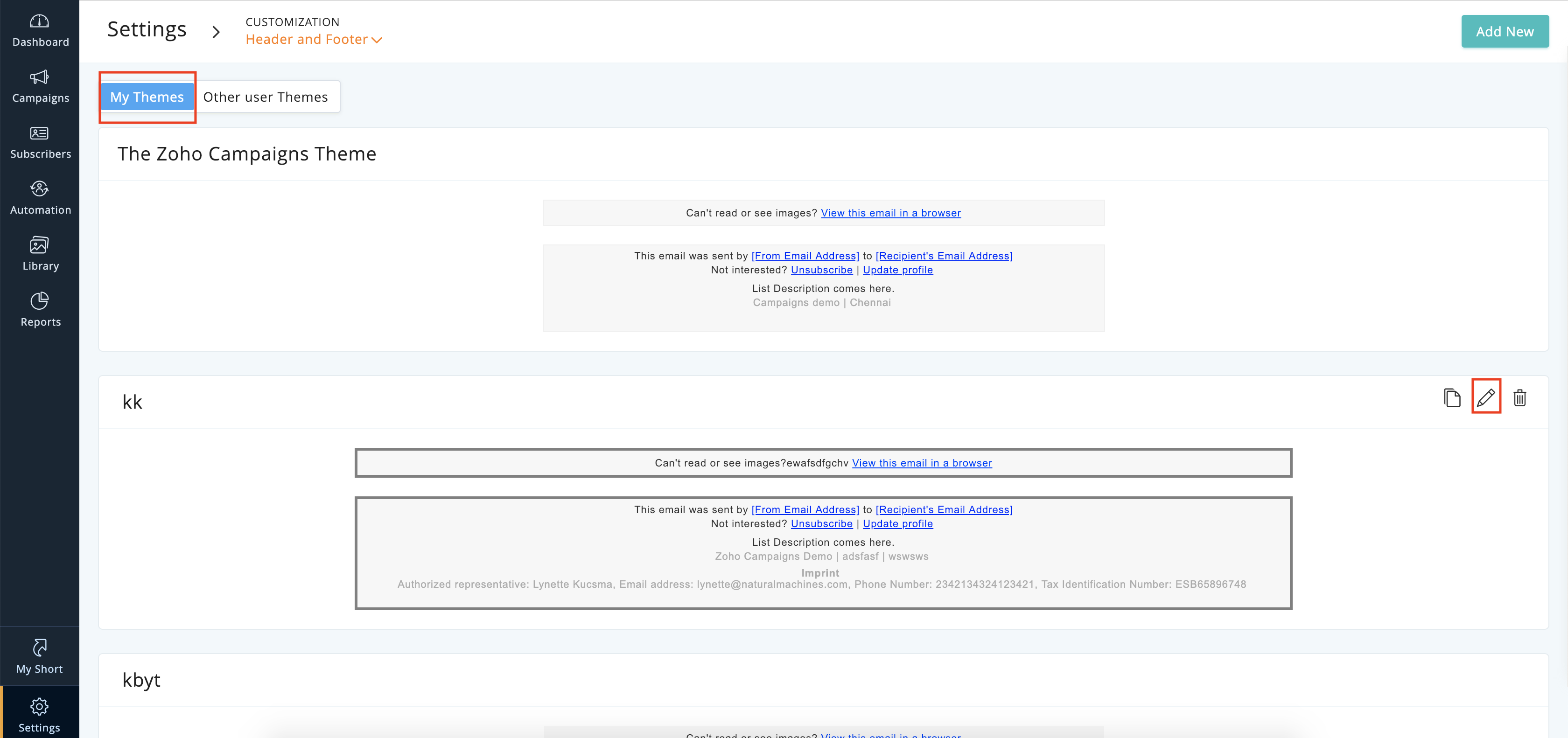Open Reports pie chart icon
Image resolution: width=1568 pixels, height=738 pixels.
pyautogui.click(x=40, y=301)
